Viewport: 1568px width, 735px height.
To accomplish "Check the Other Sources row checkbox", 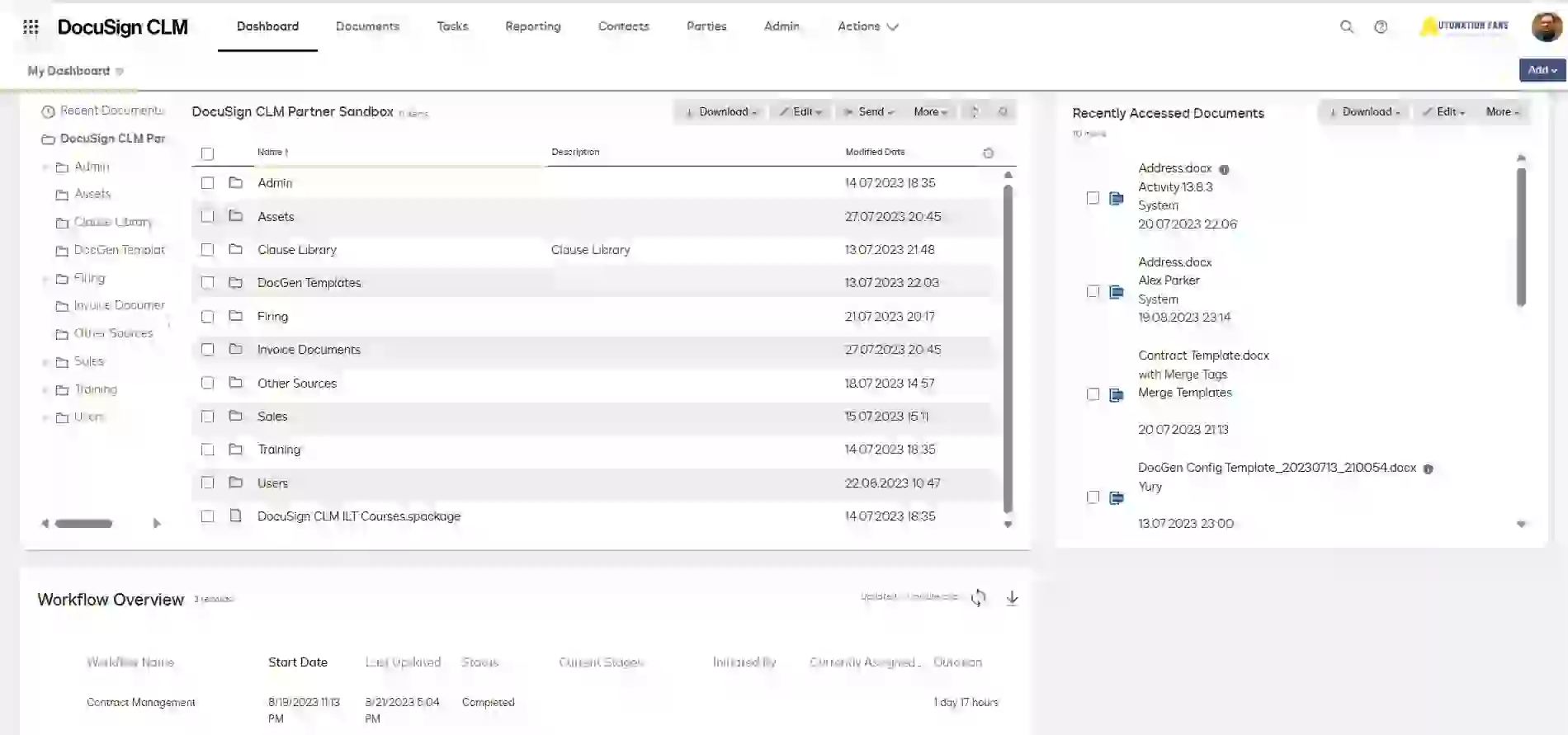I will (x=207, y=383).
